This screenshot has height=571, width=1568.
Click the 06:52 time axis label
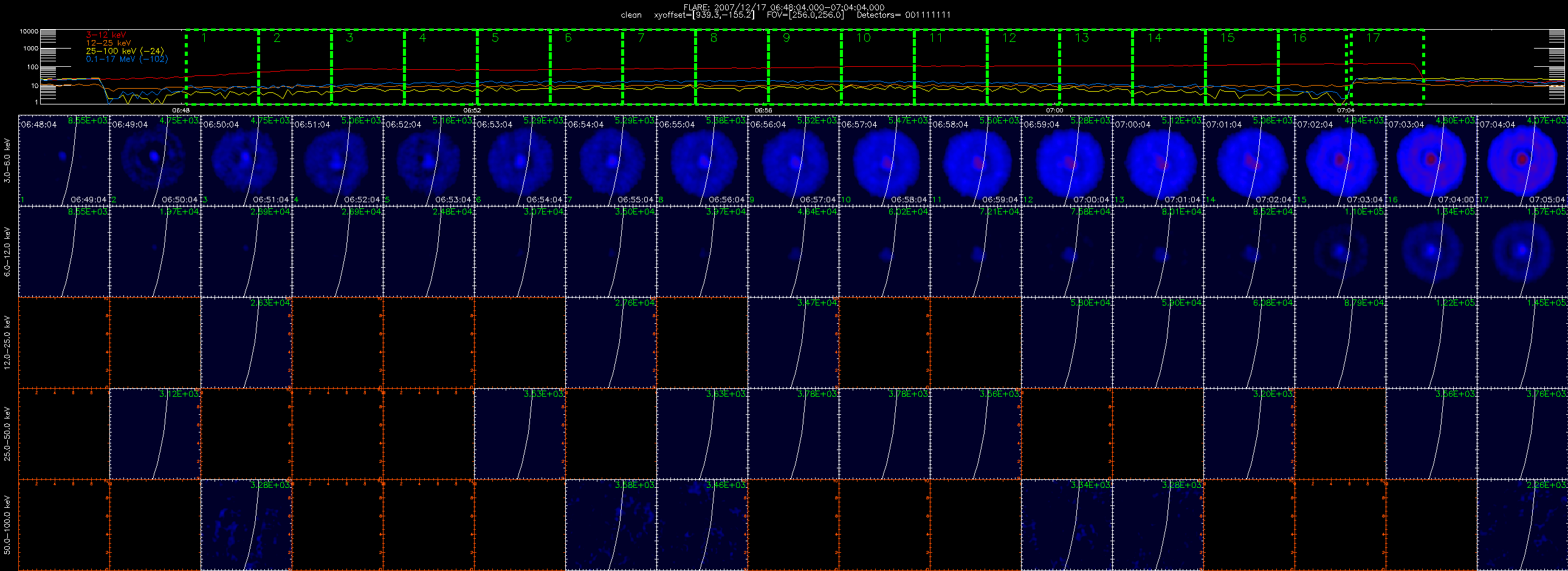(472, 111)
